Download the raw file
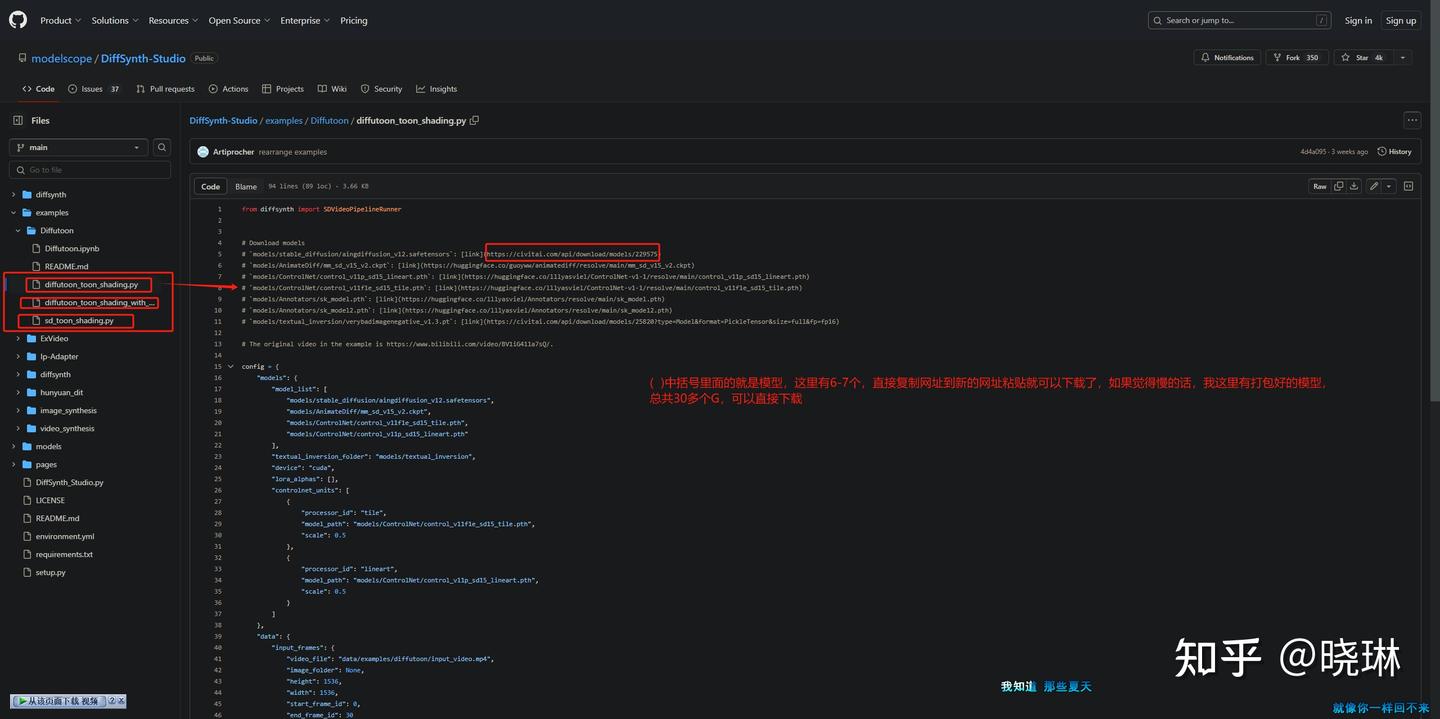The height and width of the screenshot is (719, 1440). 1354,186
